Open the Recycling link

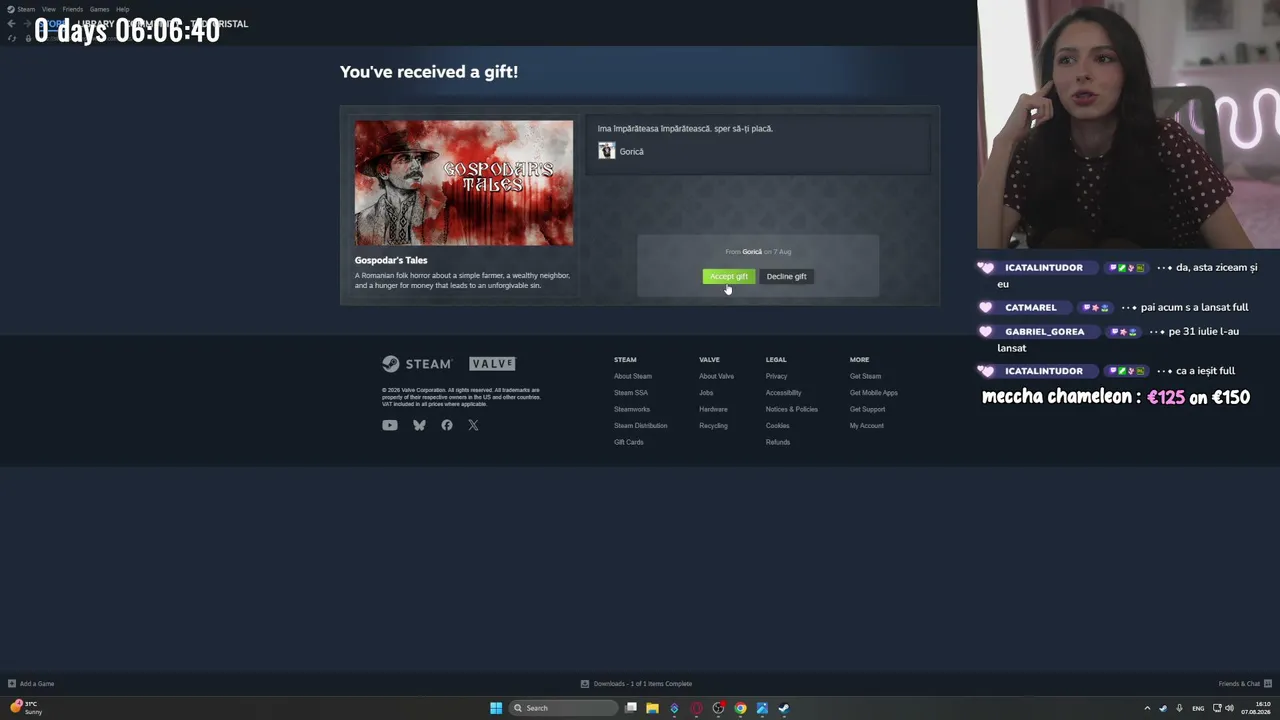(713, 426)
